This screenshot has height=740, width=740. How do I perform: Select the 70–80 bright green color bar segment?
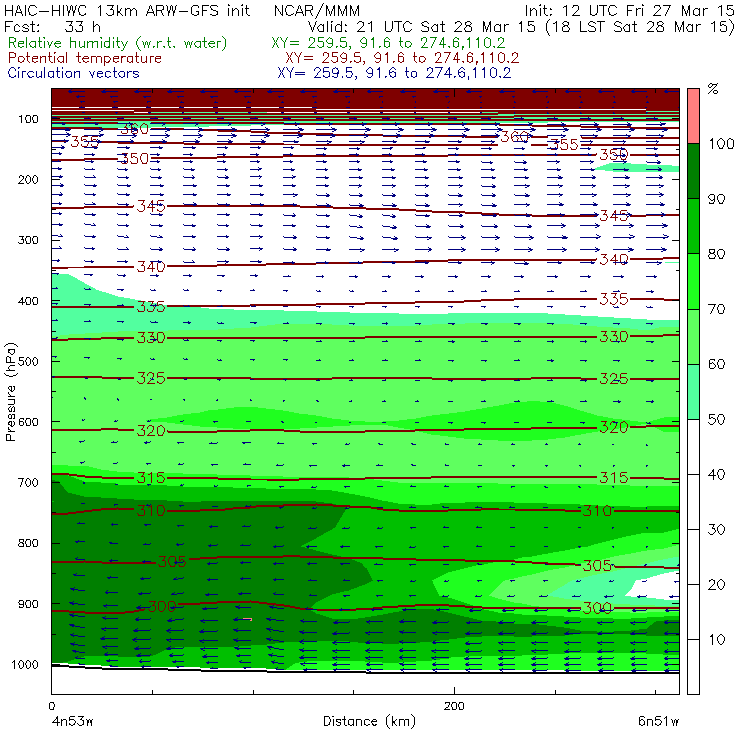[x=693, y=281]
